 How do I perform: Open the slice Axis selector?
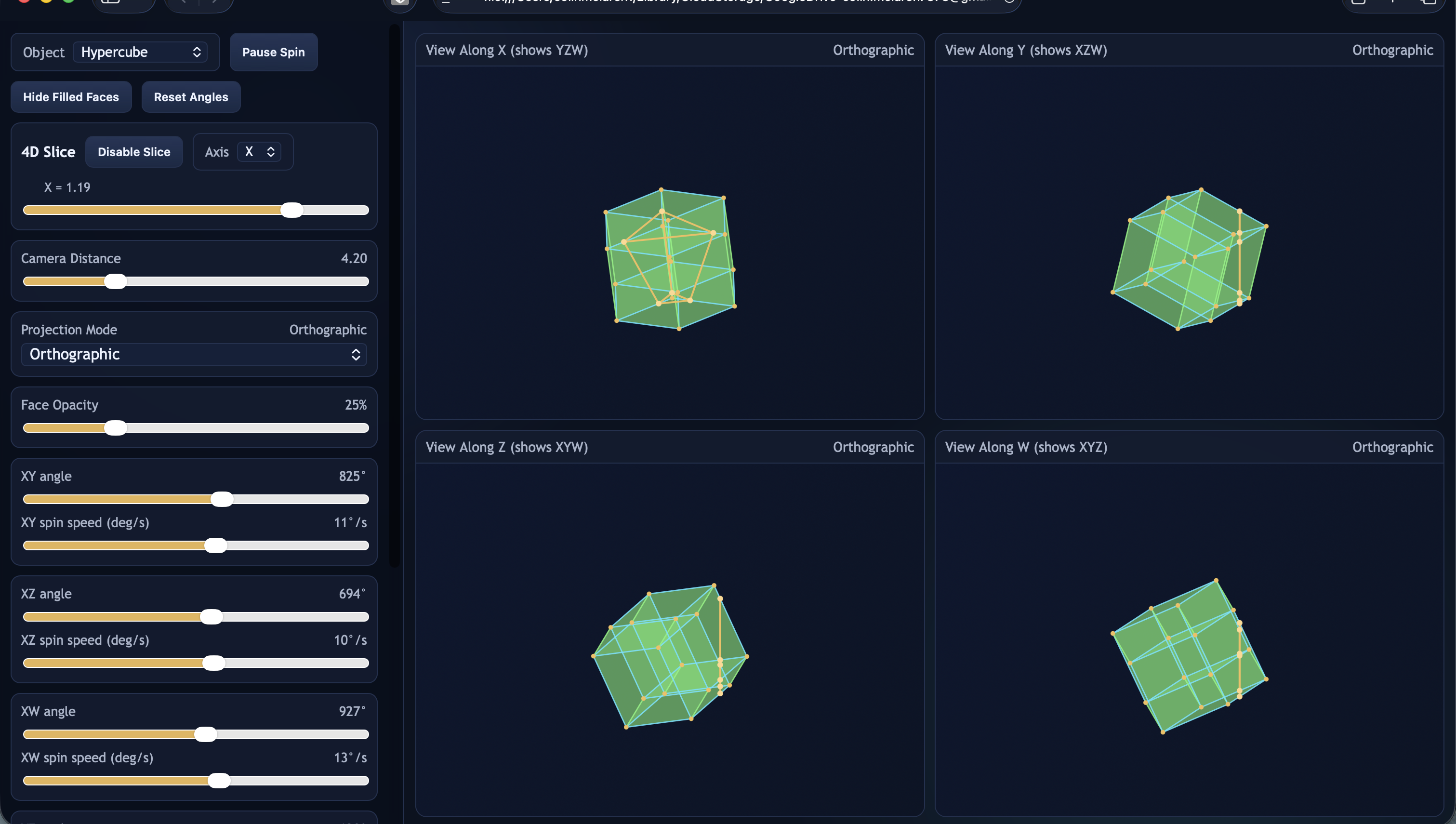pos(260,152)
